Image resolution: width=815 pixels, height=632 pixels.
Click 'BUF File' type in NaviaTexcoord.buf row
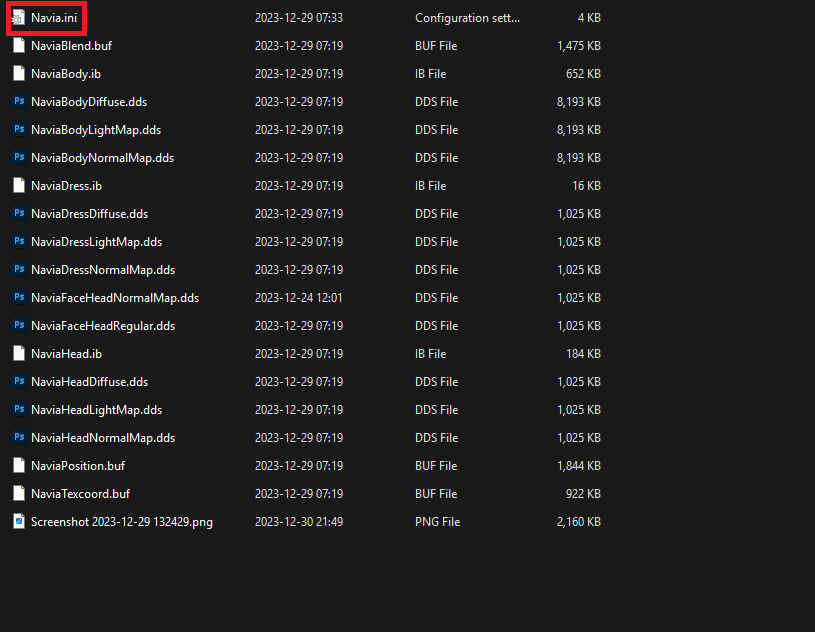[x=436, y=494]
